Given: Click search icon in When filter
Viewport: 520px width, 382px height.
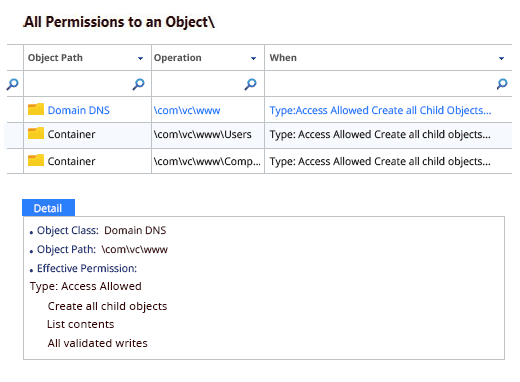Looking at the screenshot, I should tap(502, 84).
